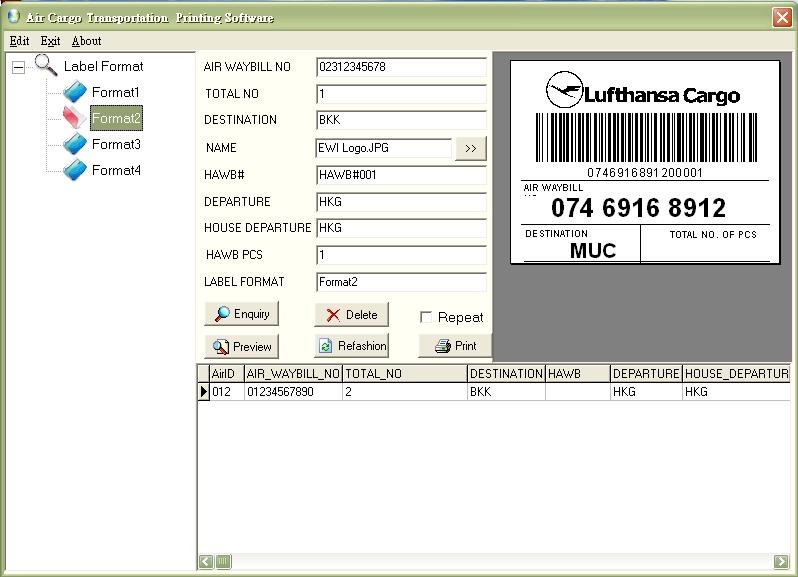Click the >> browse button next to NAME
Viewport: 798px width, 577px height.
coord(470,148)
